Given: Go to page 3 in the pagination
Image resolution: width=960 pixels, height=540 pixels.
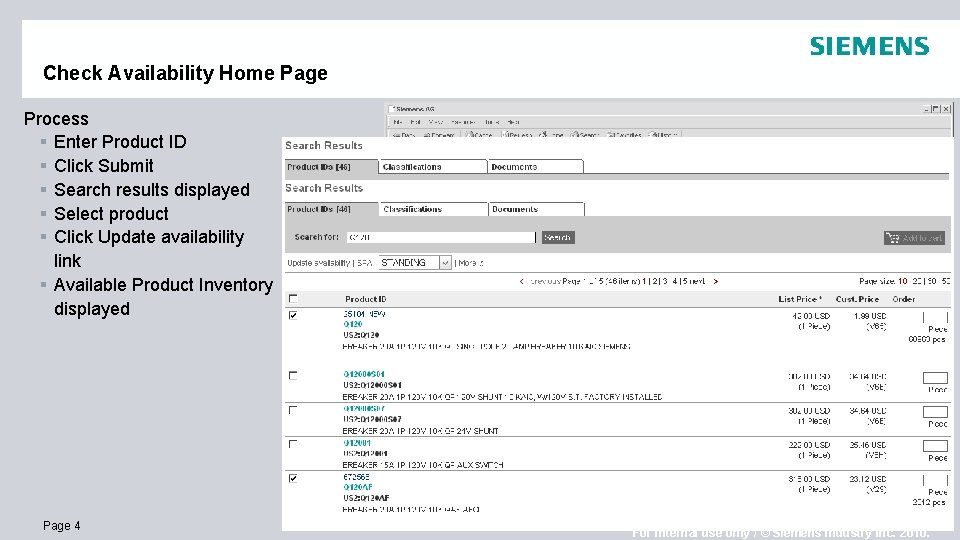Looking at the screenshot, I should point(665,282).
